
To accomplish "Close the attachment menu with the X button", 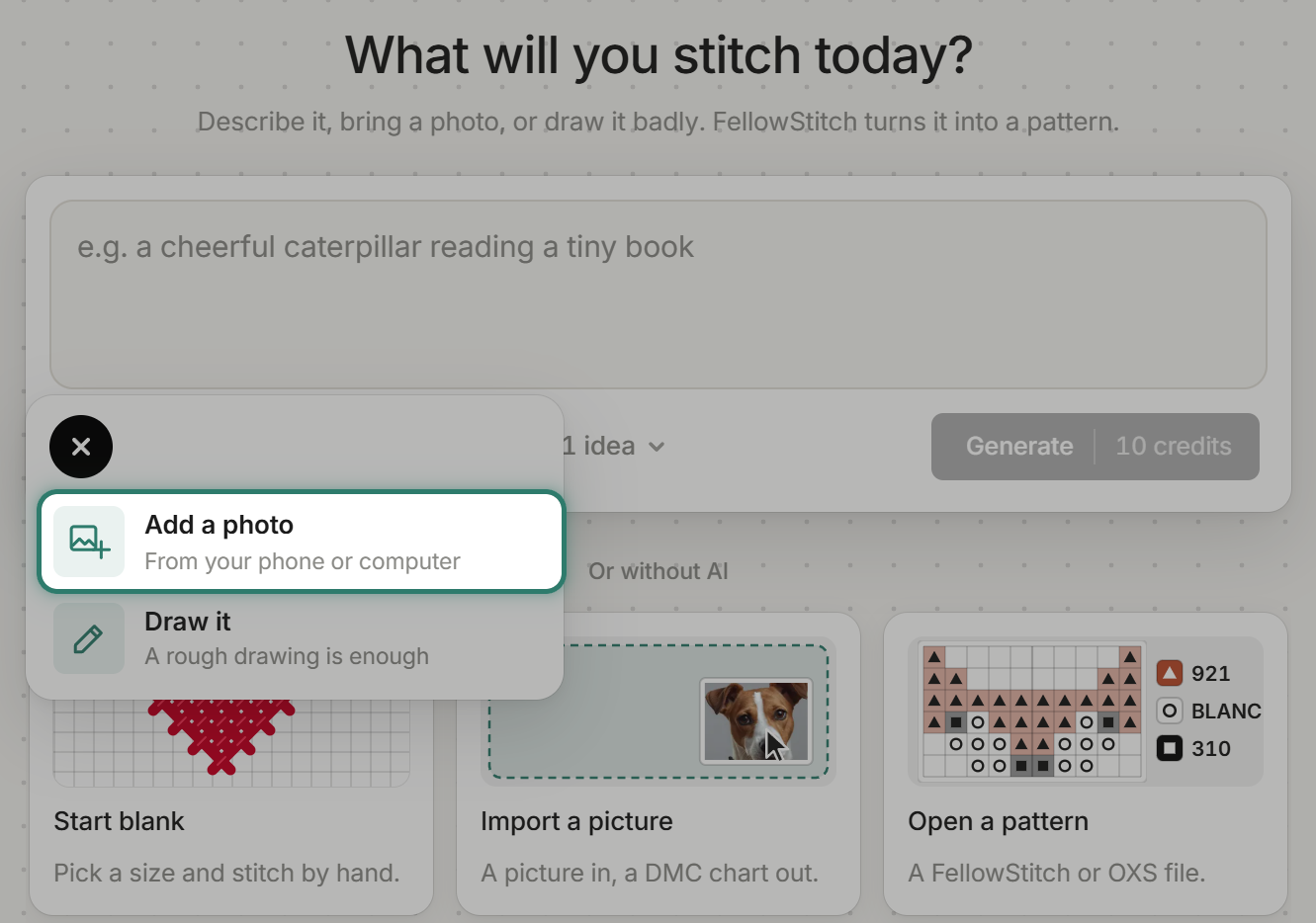I will [x=81, y=447].
